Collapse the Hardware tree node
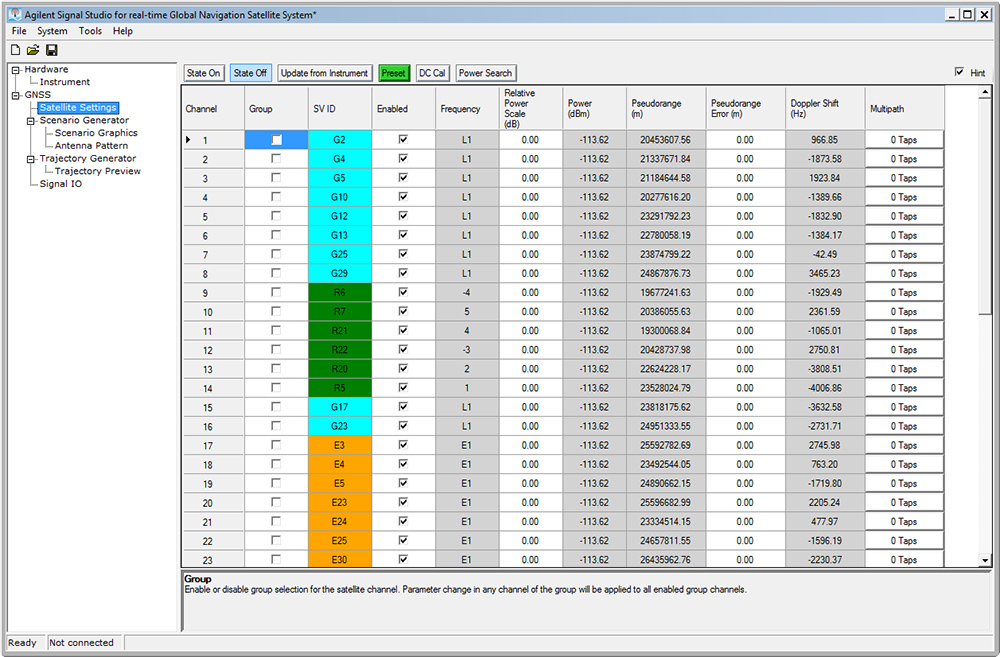 click(x=16, y=70)
